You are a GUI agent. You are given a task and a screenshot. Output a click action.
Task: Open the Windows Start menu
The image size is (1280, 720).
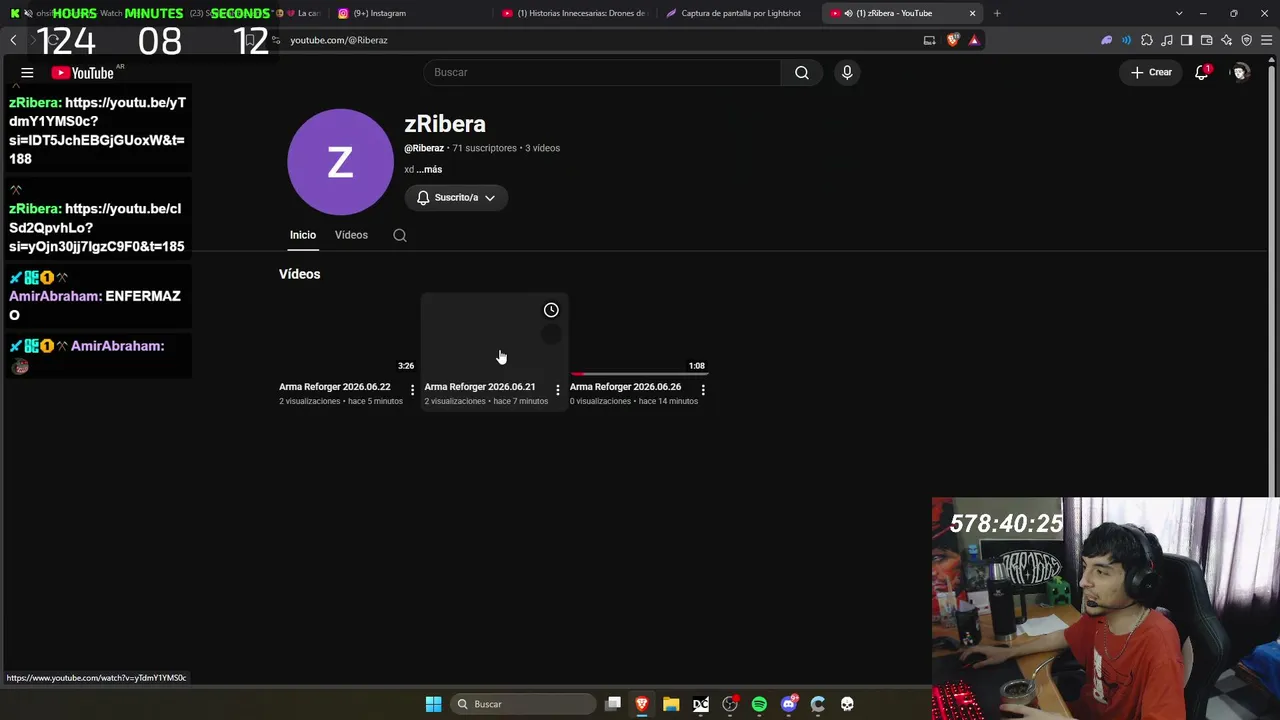(433, 704)
